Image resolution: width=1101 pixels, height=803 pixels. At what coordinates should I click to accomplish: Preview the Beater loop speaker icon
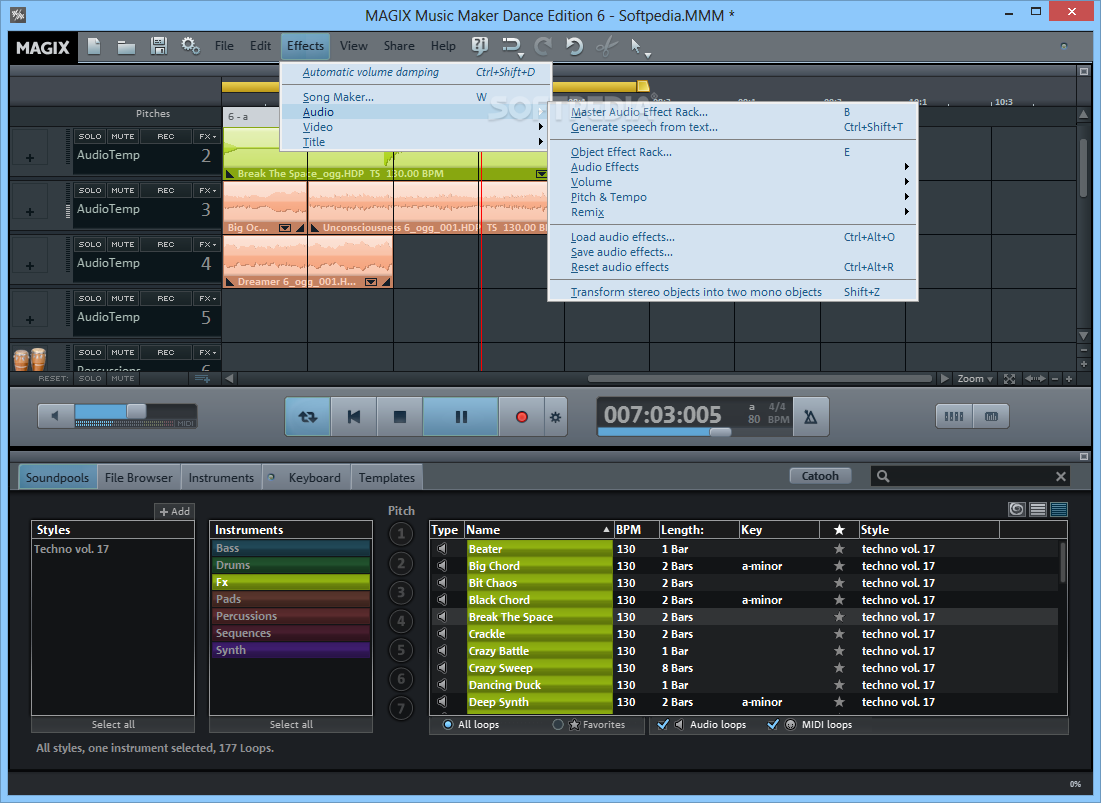442,548
